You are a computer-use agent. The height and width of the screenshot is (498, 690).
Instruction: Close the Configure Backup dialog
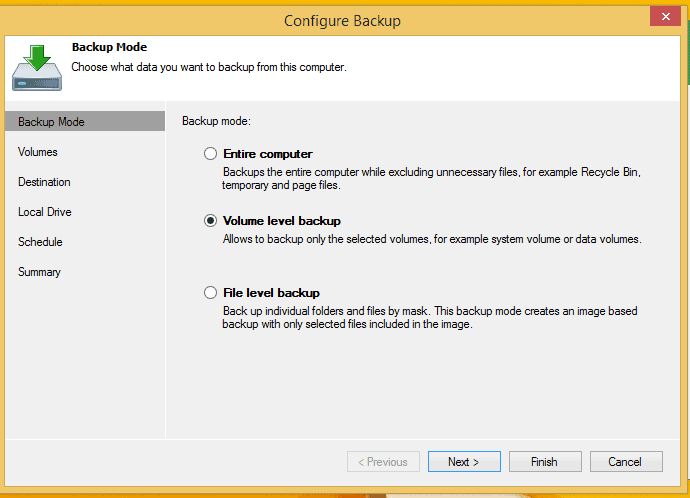click(x=665, y=17)
